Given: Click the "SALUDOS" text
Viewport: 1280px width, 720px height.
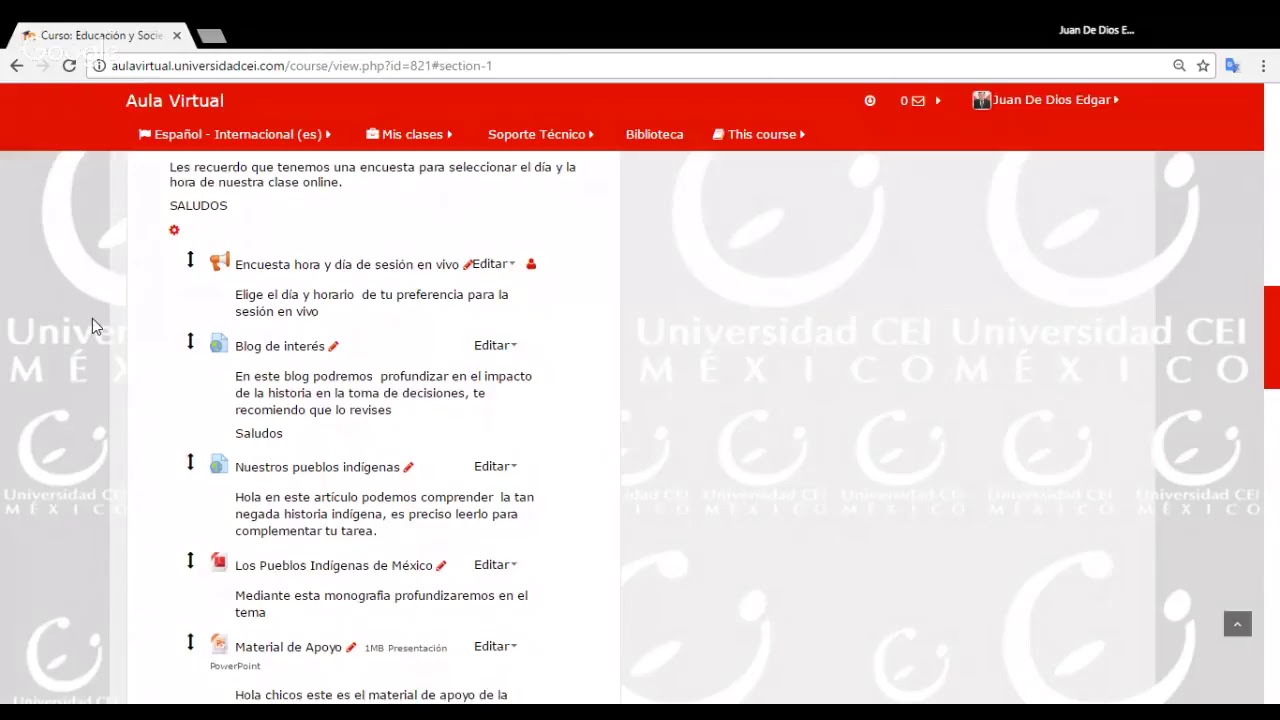Looking at the screenshot, I should click(198, 205).
